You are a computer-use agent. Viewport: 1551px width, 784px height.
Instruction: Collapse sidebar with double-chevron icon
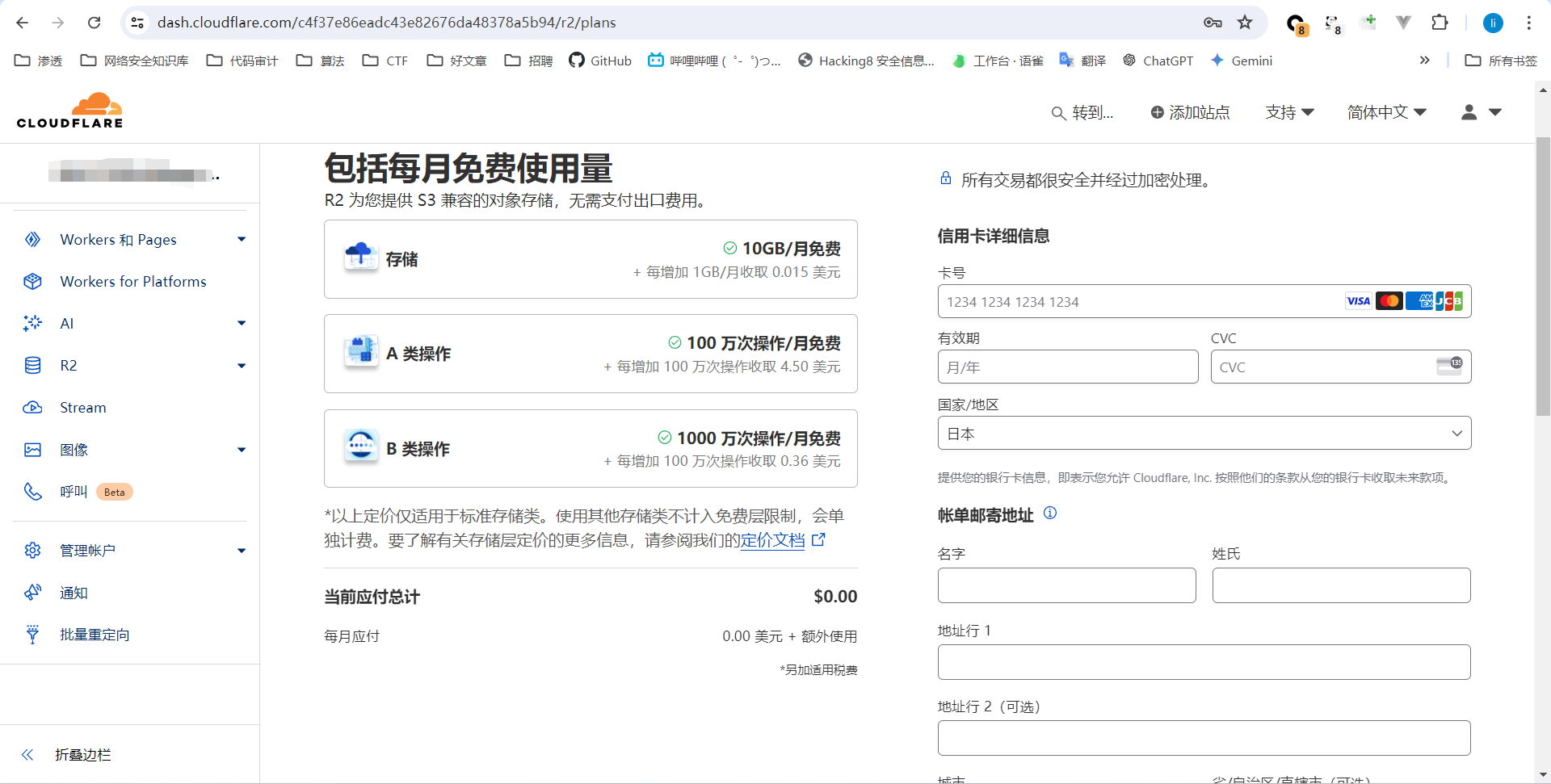tap(27, 755)
